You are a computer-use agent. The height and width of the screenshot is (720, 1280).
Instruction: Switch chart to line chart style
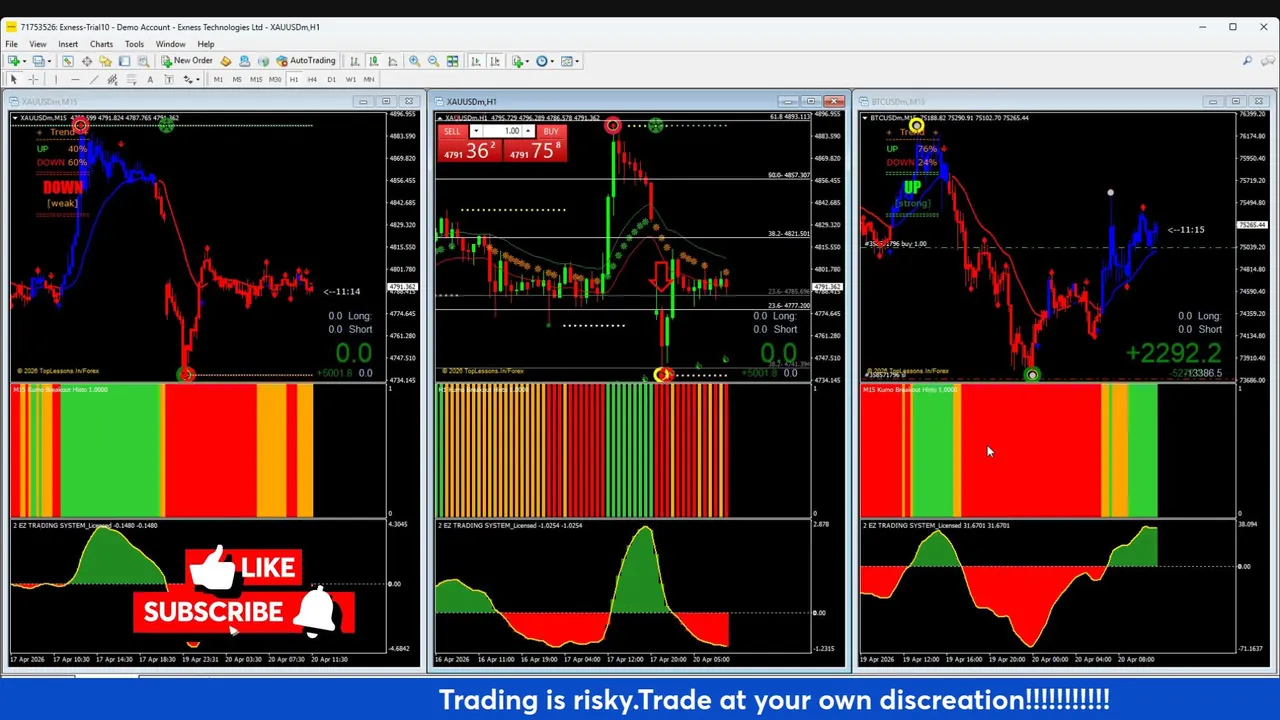(393, 61)
